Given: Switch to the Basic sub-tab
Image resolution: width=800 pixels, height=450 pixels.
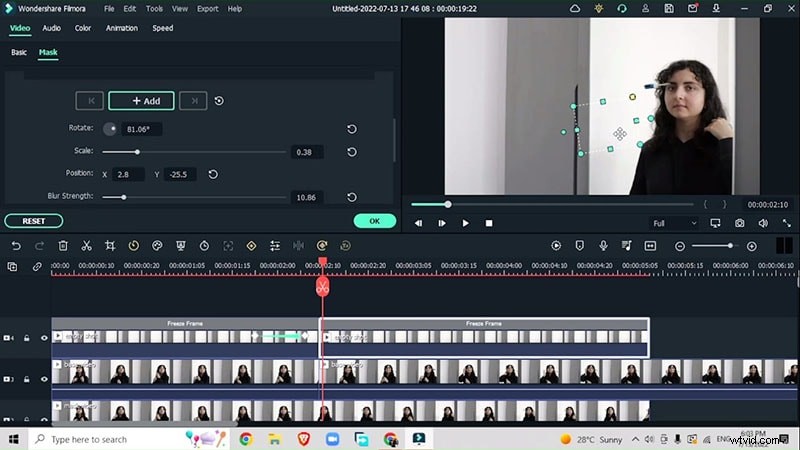Looking at the screenshot, I should point(19,52).
